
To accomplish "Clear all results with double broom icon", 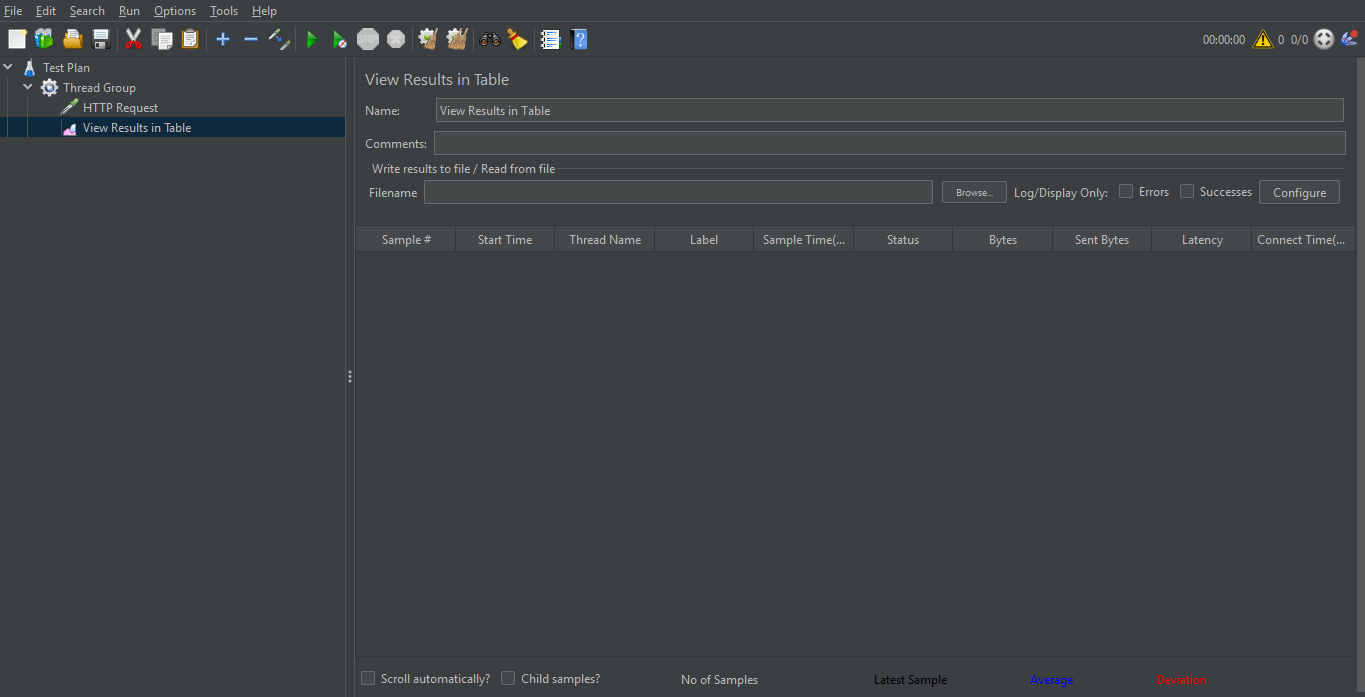I will (x=457, y=39).
